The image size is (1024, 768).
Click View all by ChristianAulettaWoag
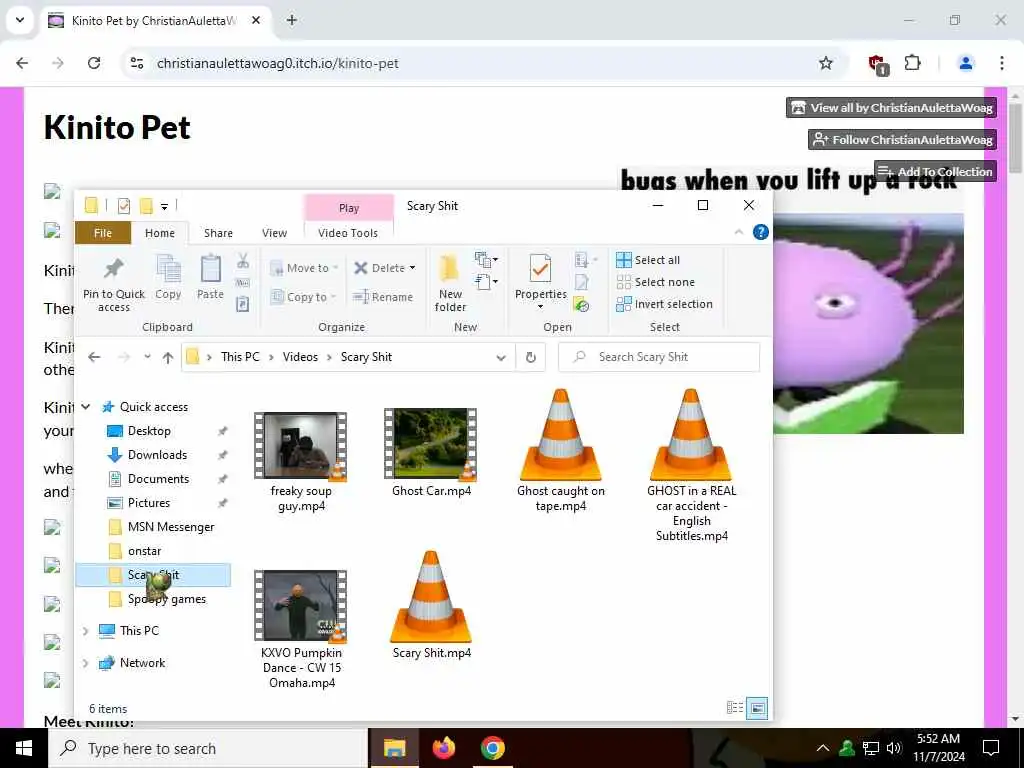pos(891,108)
